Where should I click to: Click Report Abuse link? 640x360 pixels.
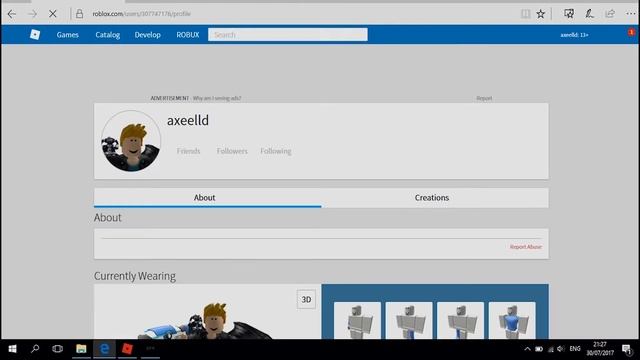[x=526, y=247]
